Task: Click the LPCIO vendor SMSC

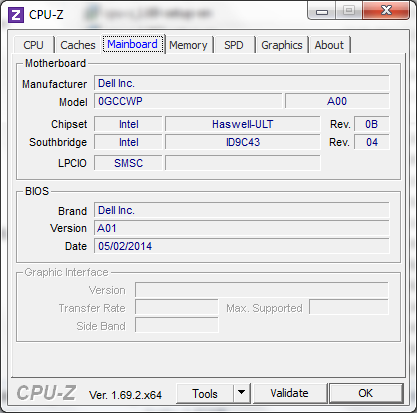Action: 128,163
